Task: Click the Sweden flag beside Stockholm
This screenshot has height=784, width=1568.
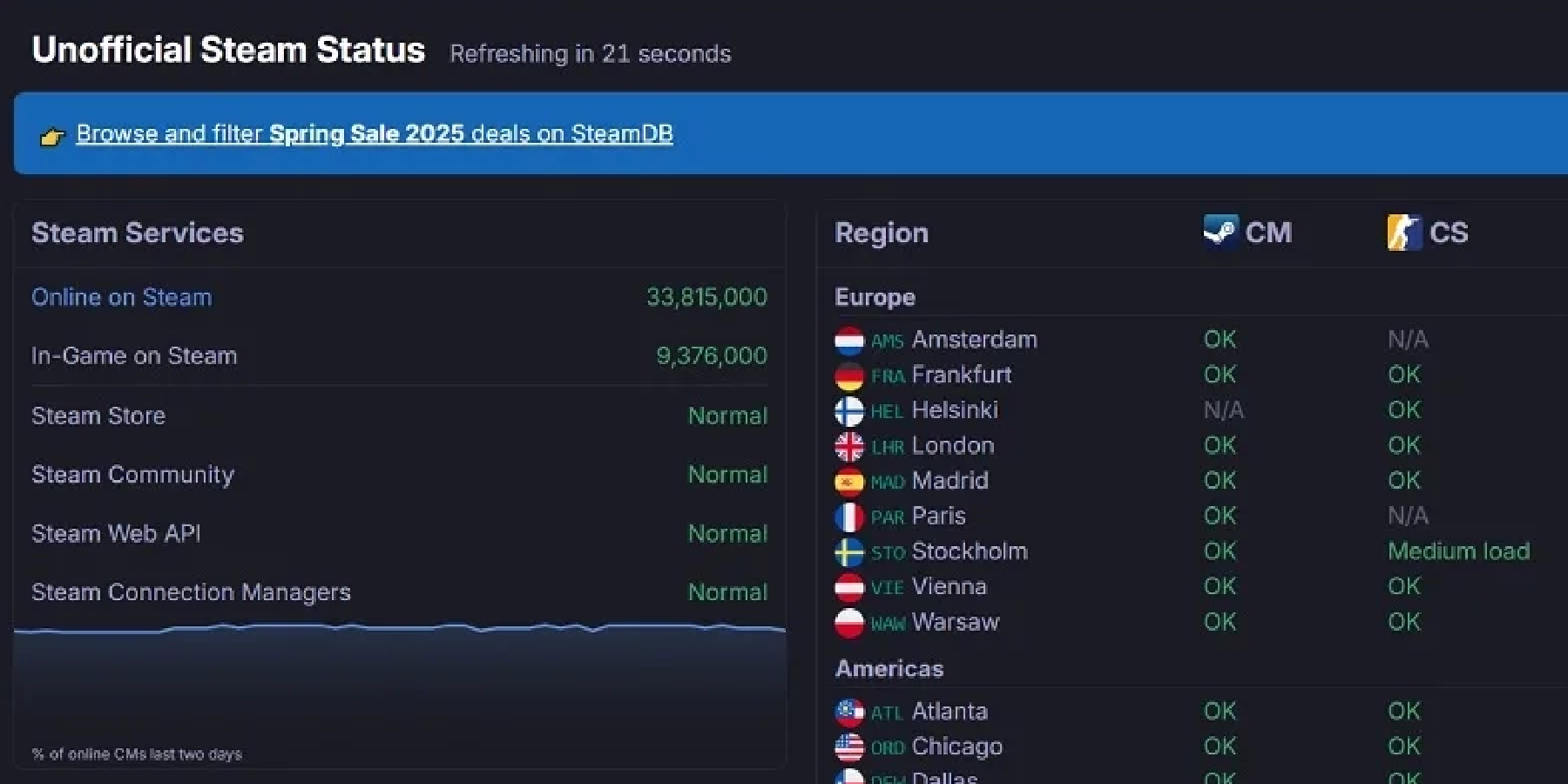Action: (849, 552)
